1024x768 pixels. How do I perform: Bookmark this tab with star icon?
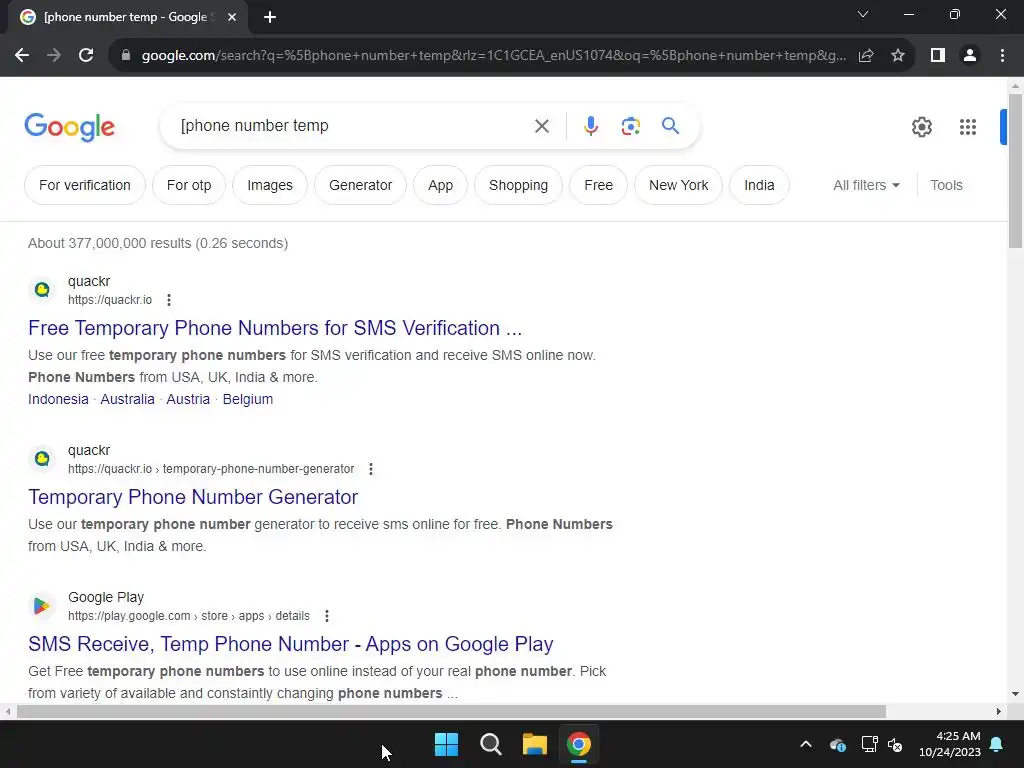(898, 56)
